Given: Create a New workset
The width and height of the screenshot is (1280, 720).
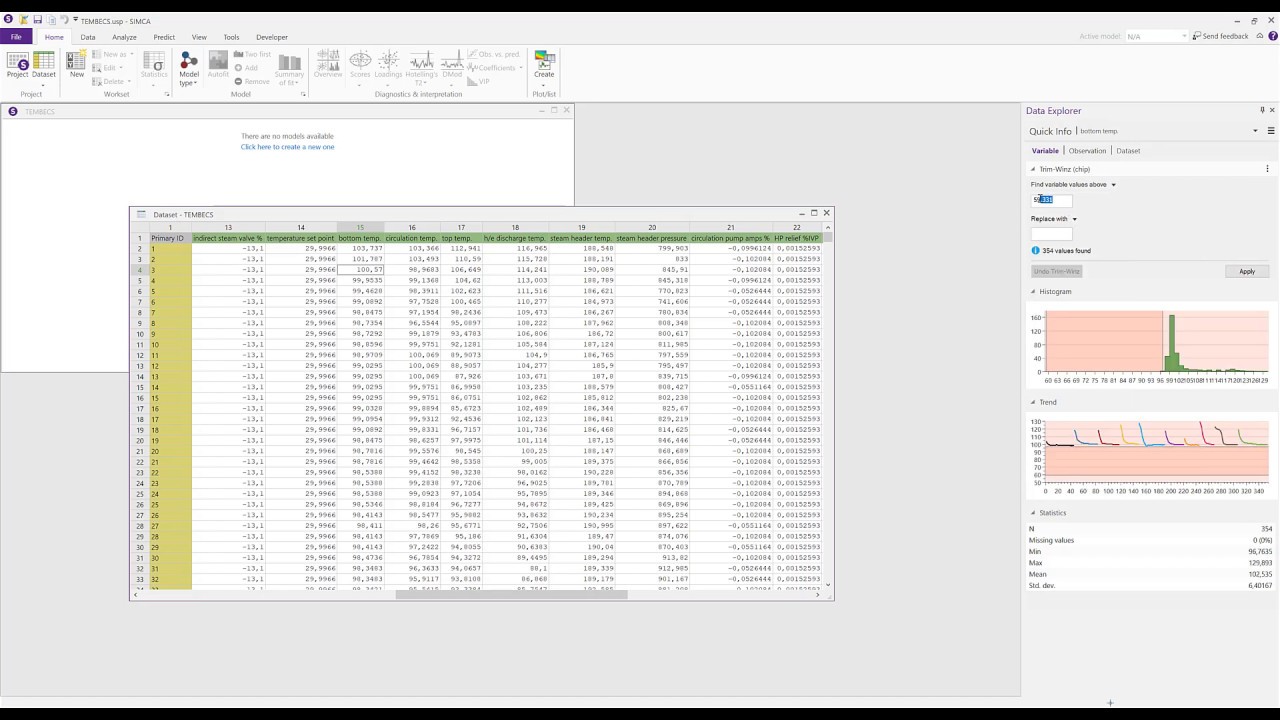Looking at the screenshot, I should point(77,66).
